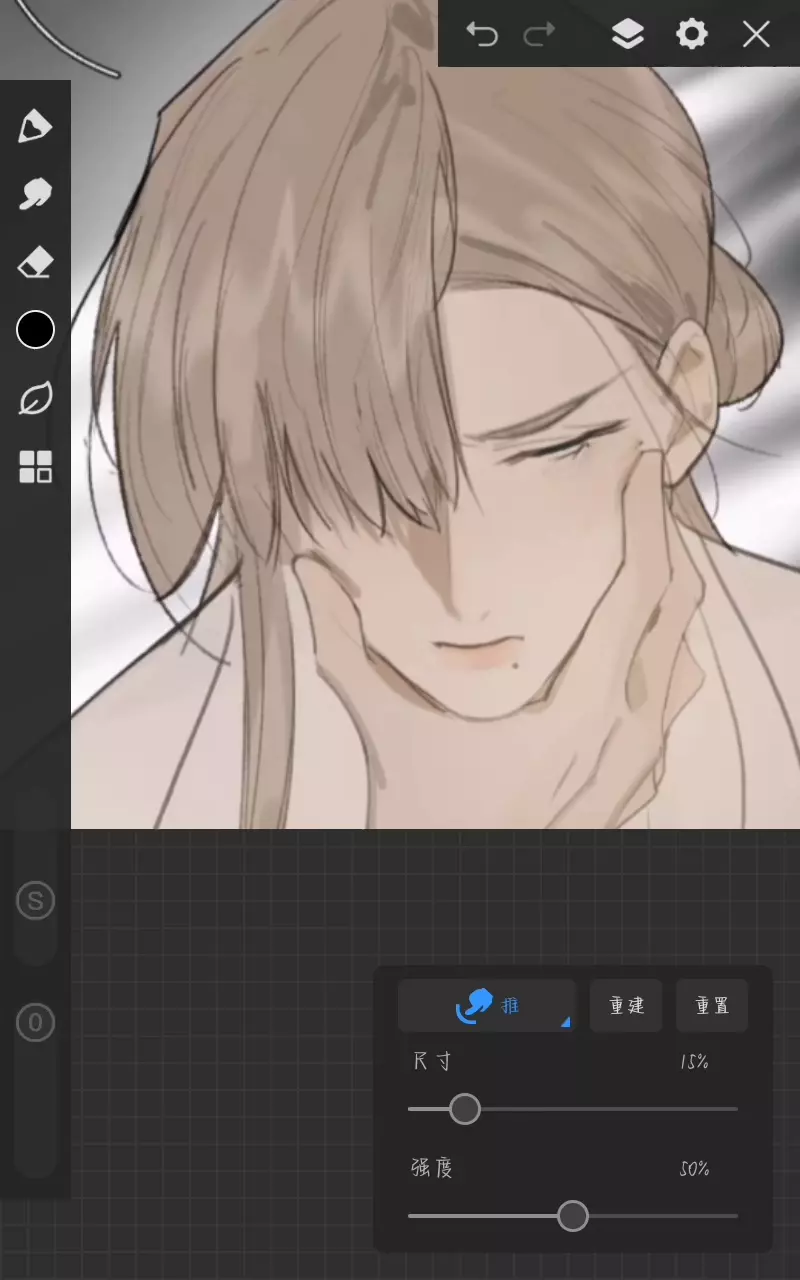Open the four-square grid tools menu
The height and width of the screenshot is (1280, 800).
click(x=35, y=467)
